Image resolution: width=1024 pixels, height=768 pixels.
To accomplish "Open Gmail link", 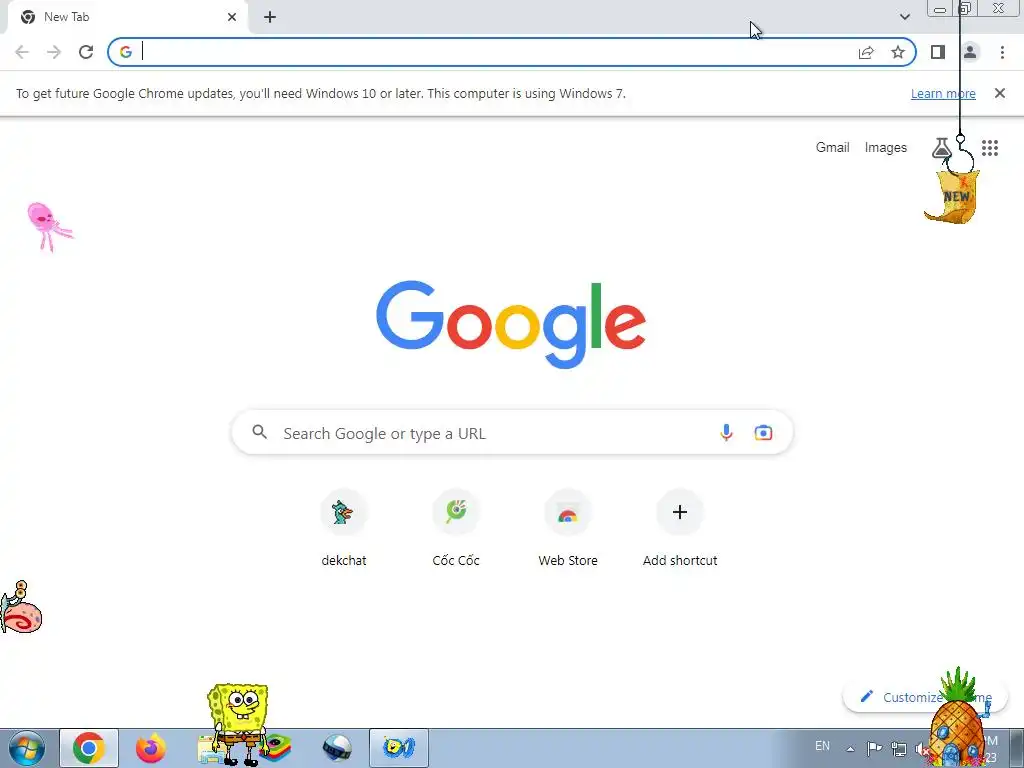I will 832,148.
